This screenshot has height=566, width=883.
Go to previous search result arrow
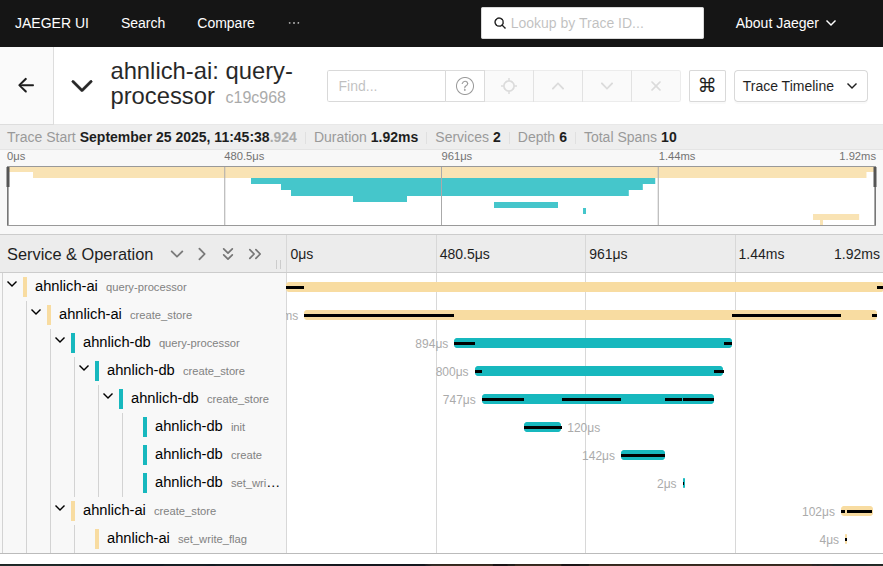point(558,86)
